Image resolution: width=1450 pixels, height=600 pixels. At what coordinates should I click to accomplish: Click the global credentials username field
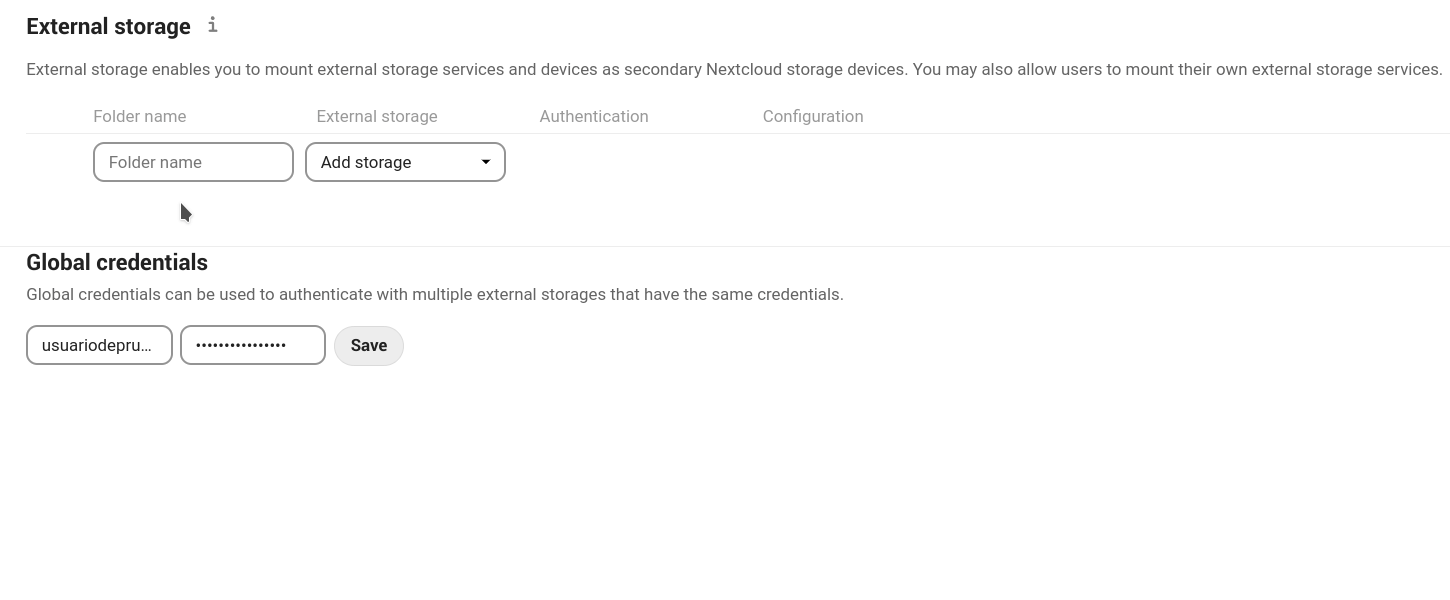click(99, 345)
